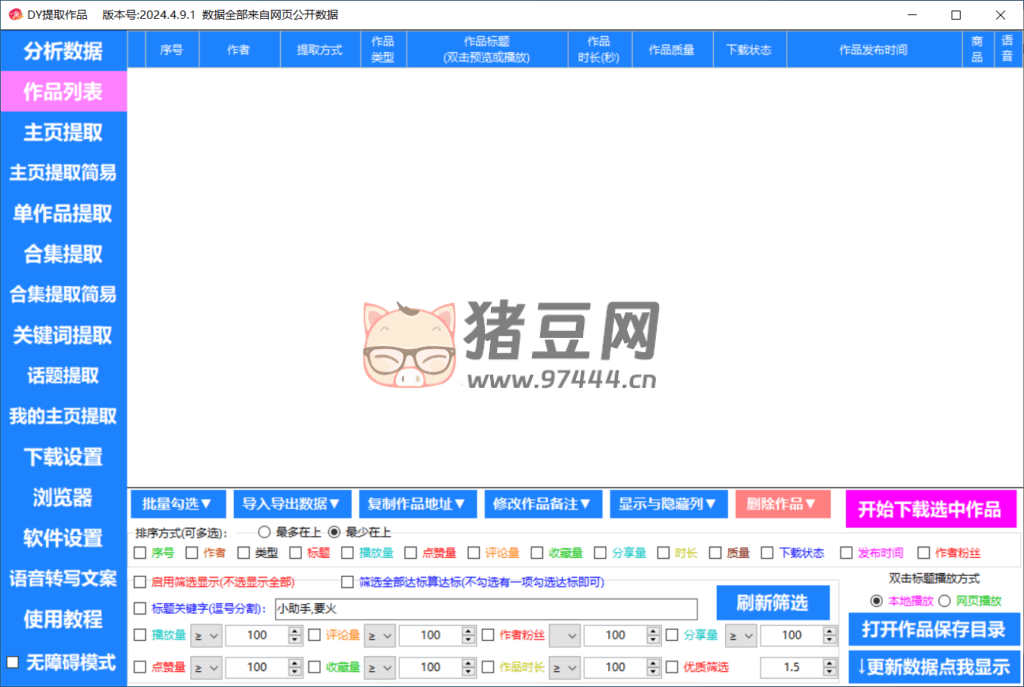Tick the 作者 sort checkbox
Screen dimensions: 1024x687
point(191,553)
